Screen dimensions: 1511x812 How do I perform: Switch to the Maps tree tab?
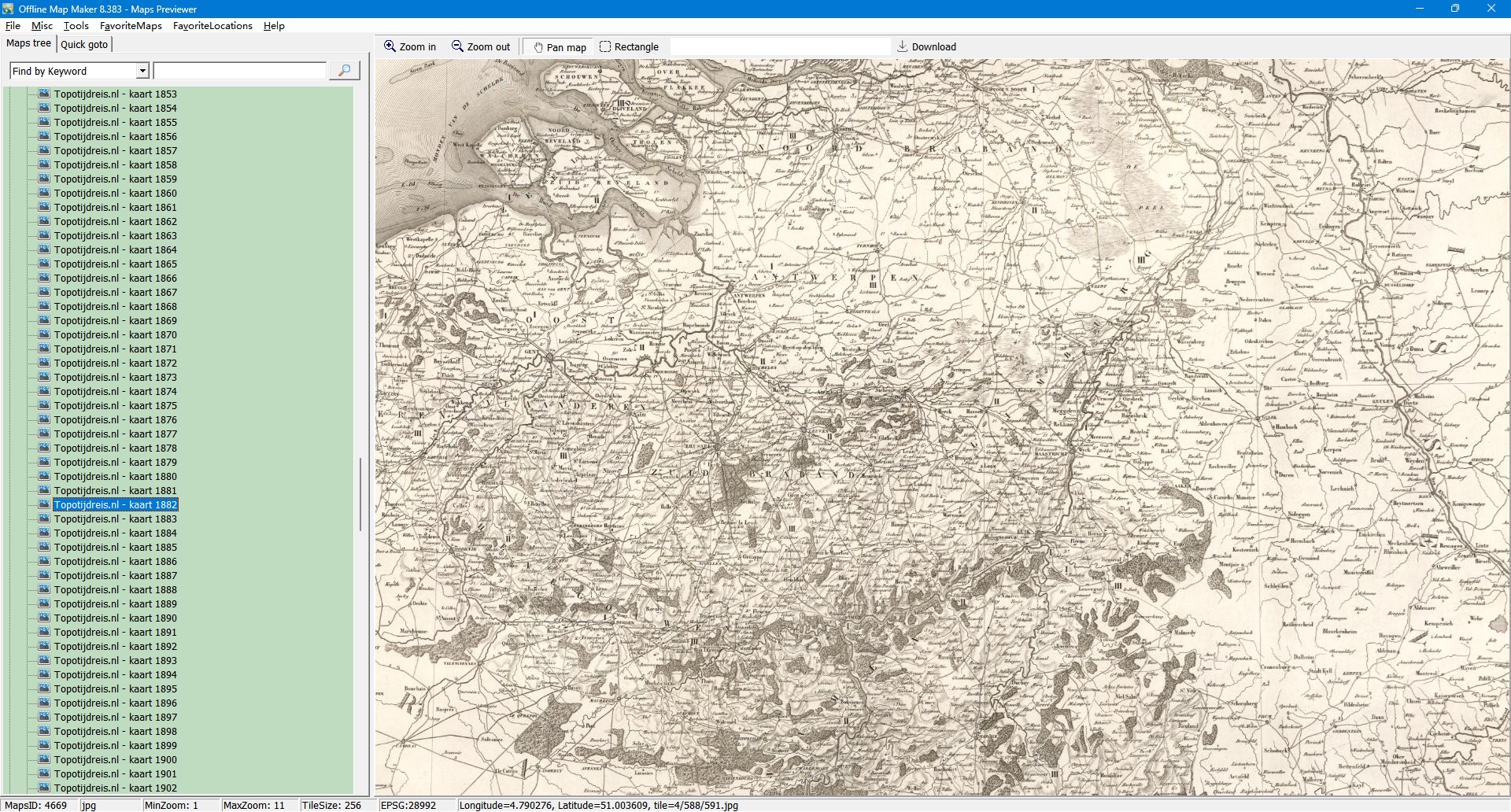(28, 43)
